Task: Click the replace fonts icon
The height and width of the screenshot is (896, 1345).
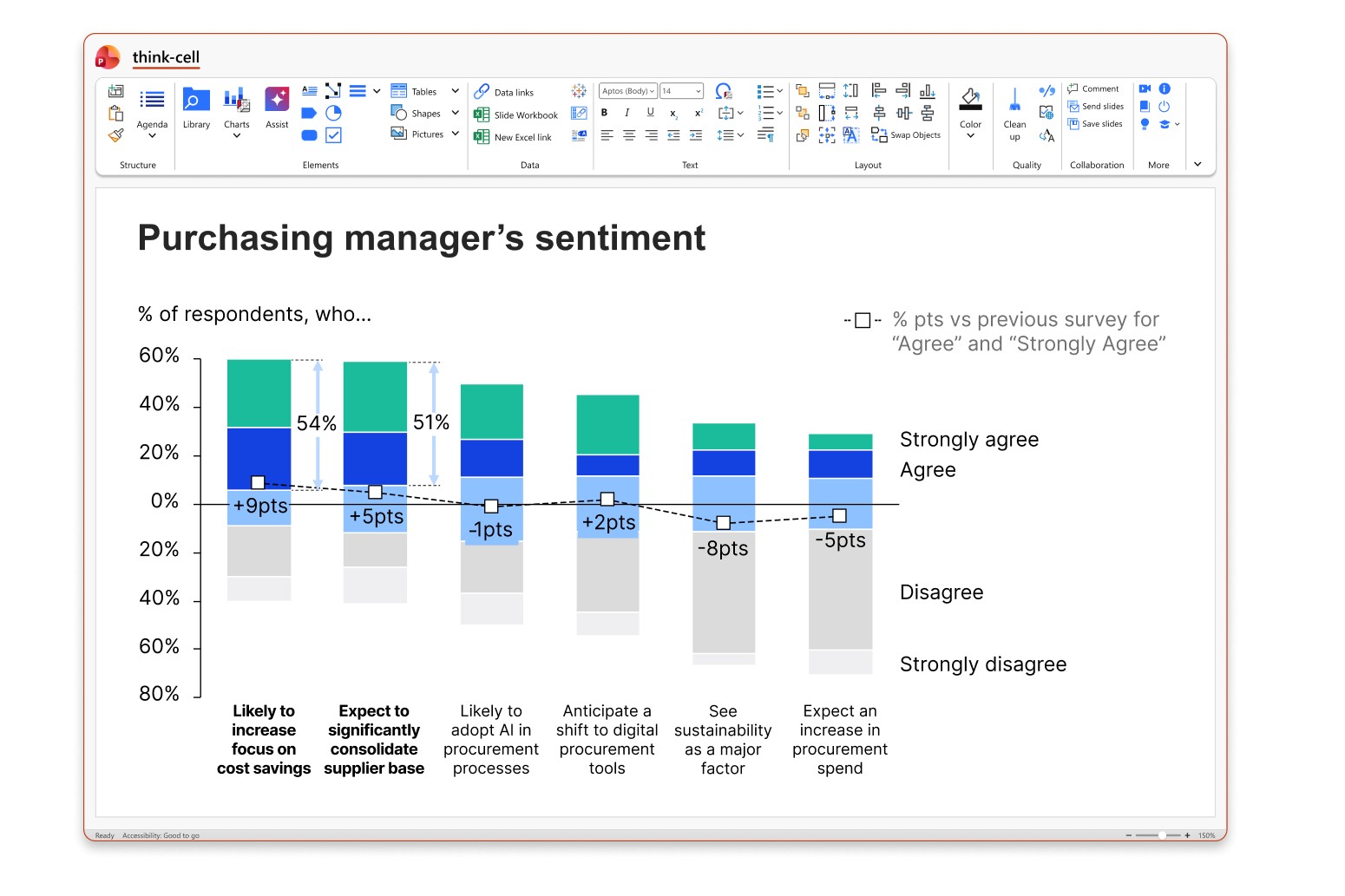Action: (1046, 135)
